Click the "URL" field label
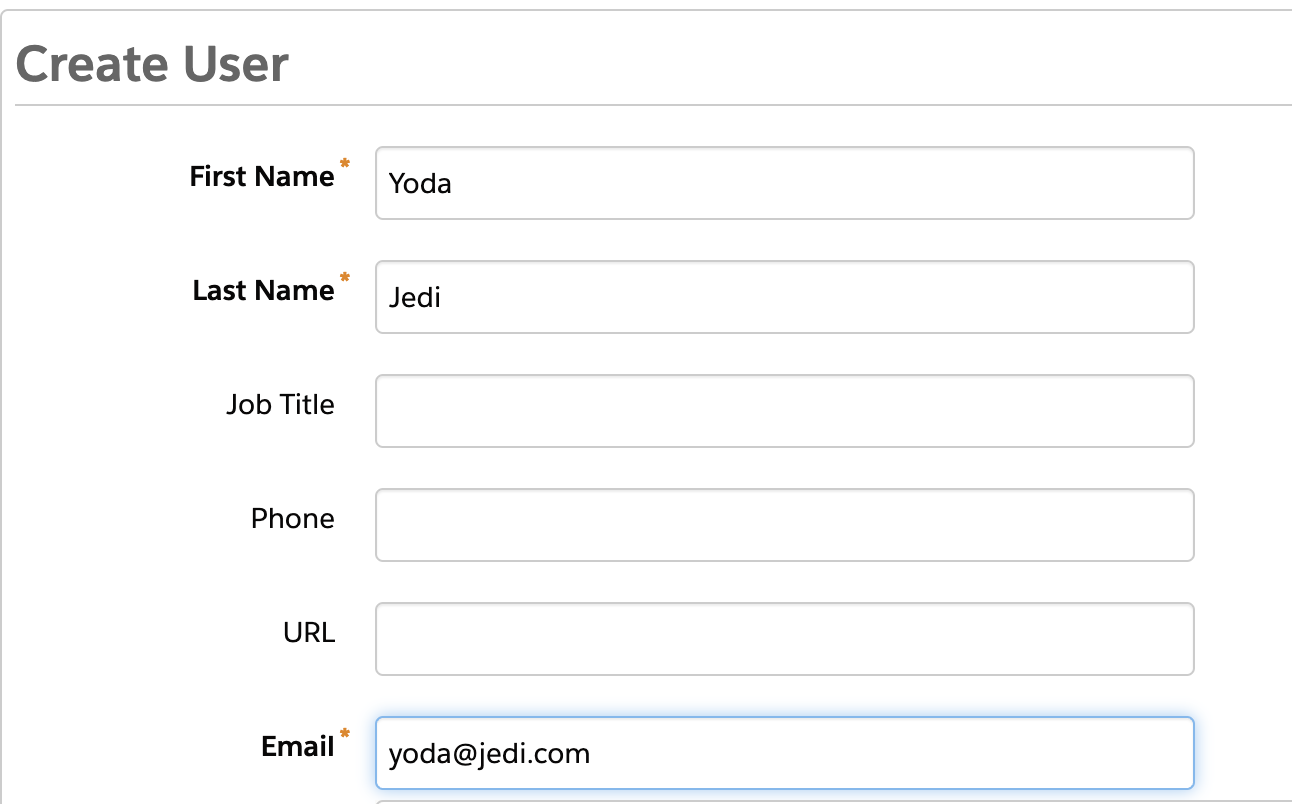The height and width of the screenshot is (804, 1292). pos(309,633)
